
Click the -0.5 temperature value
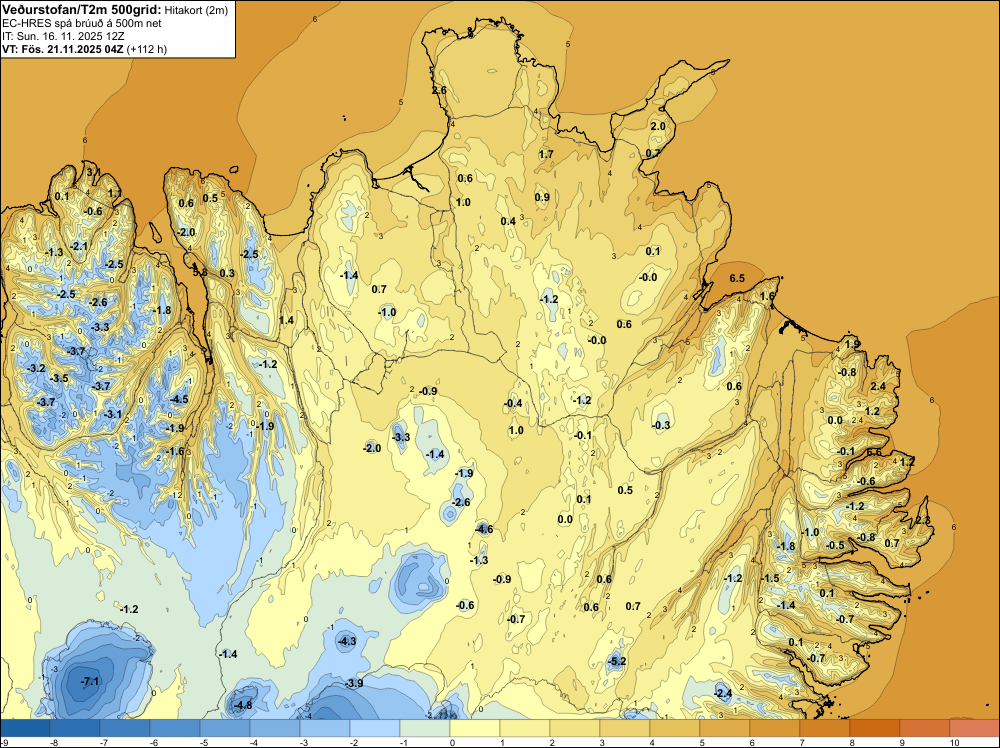click(835, 545)
